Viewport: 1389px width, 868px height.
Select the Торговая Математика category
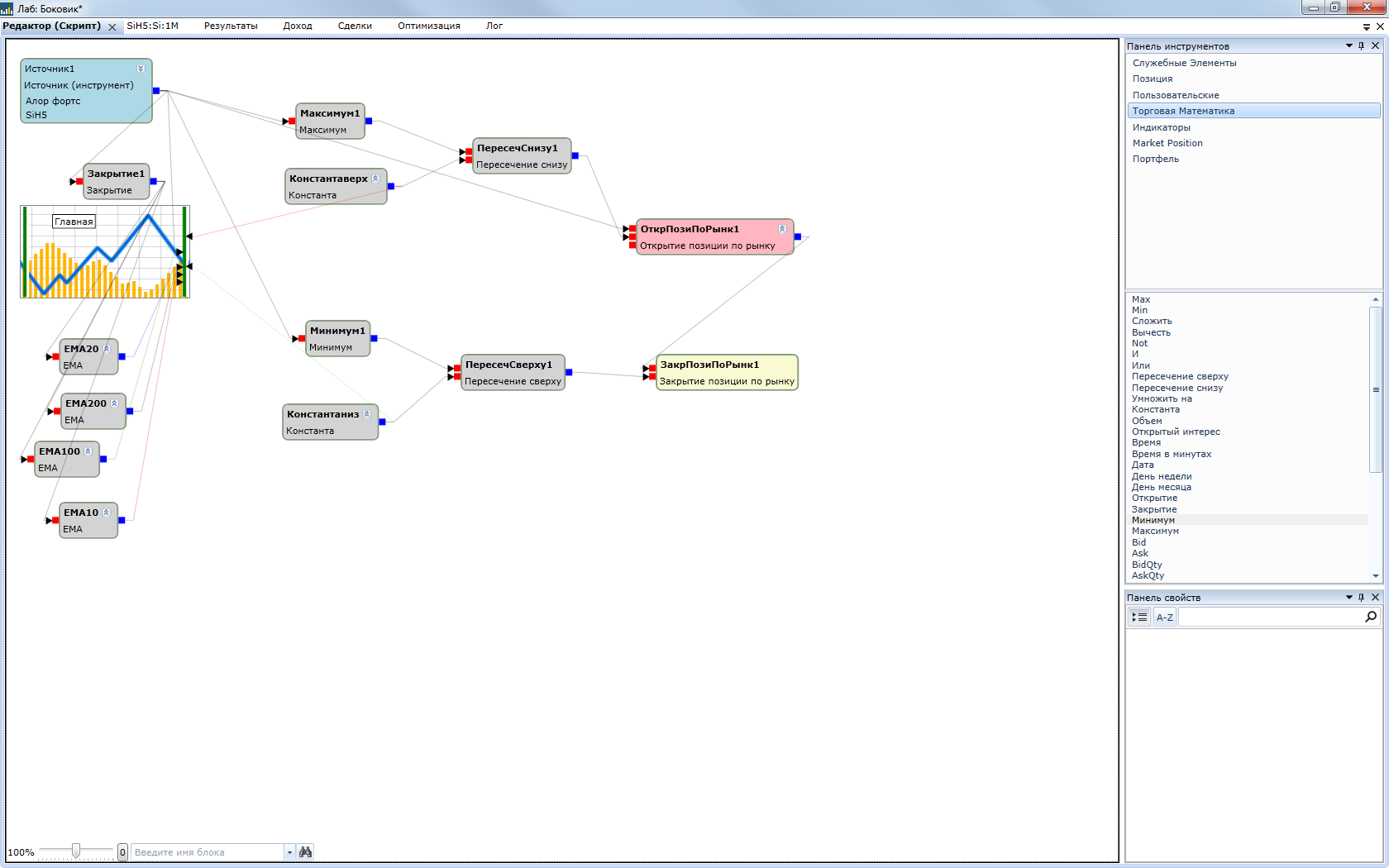coord(1253,111)
